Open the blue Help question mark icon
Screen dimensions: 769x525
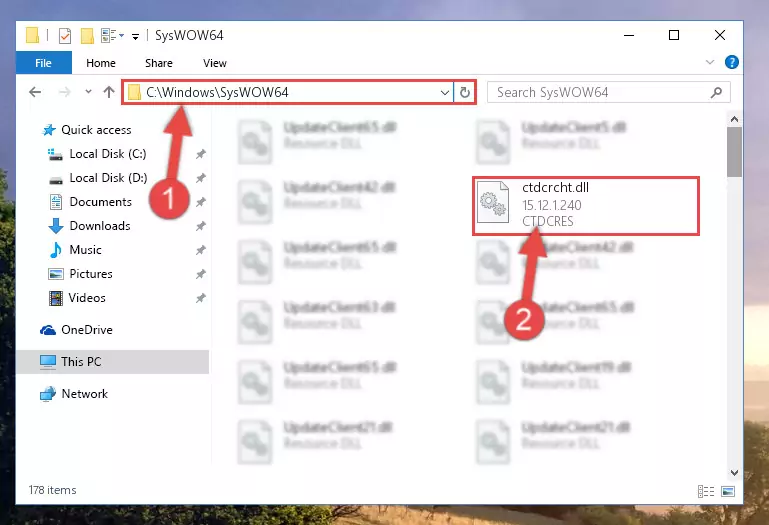732,62
